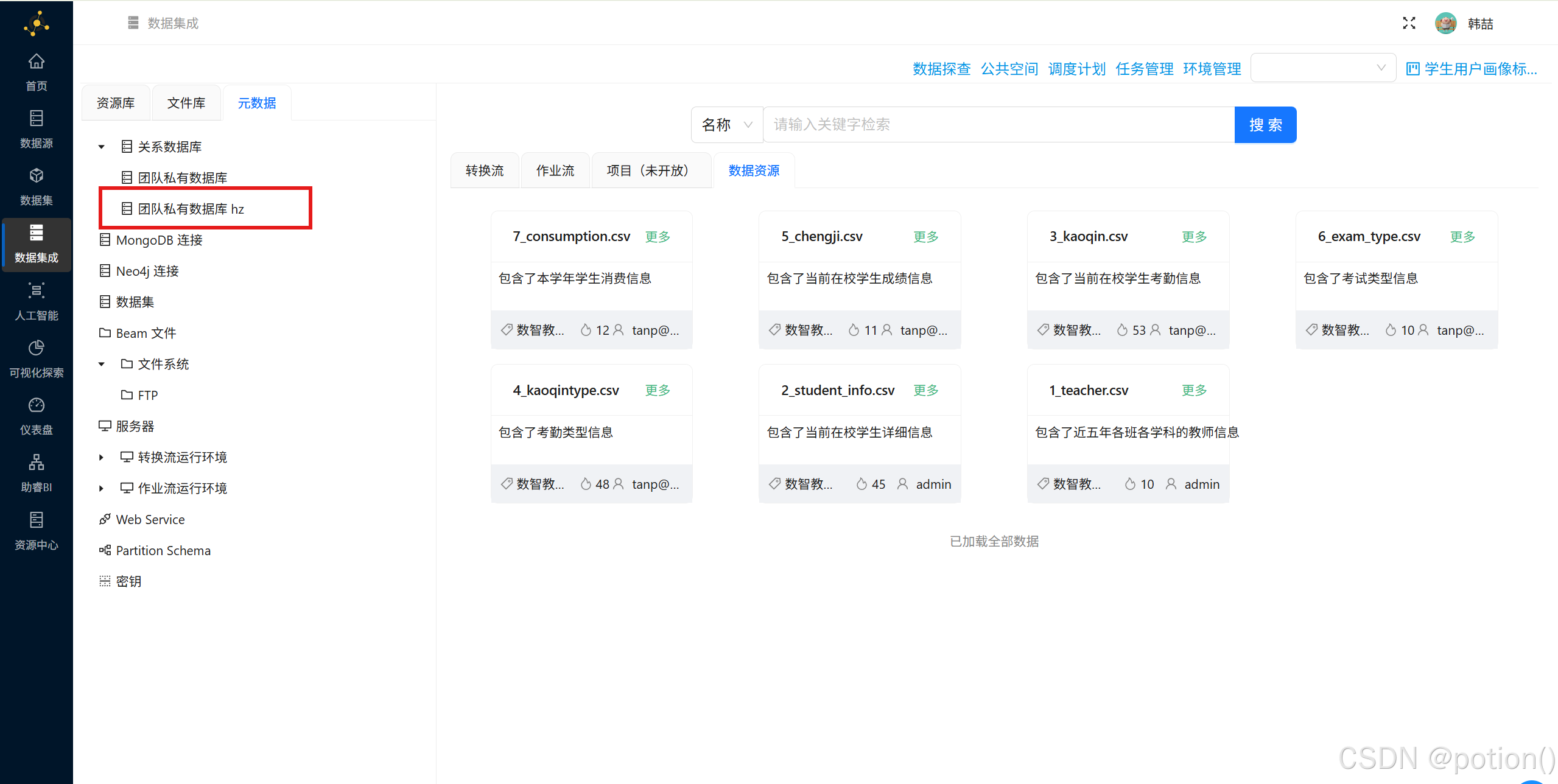This screenshot has height=784, width=1558.
Task: Click 更多 on the 3_kaoqin.csv card
Action: tap(1195, 236)
